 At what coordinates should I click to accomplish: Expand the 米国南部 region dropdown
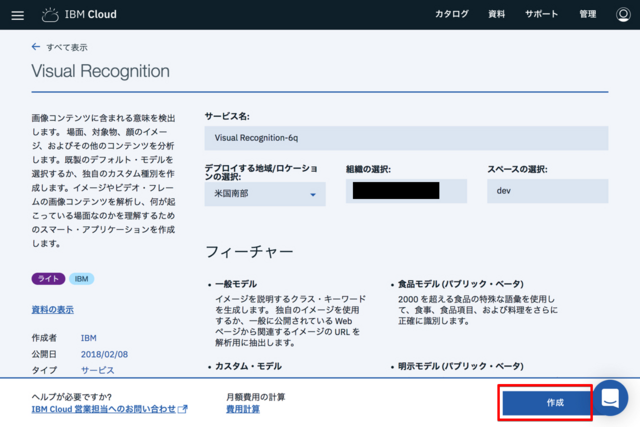[x=265, y=194]
